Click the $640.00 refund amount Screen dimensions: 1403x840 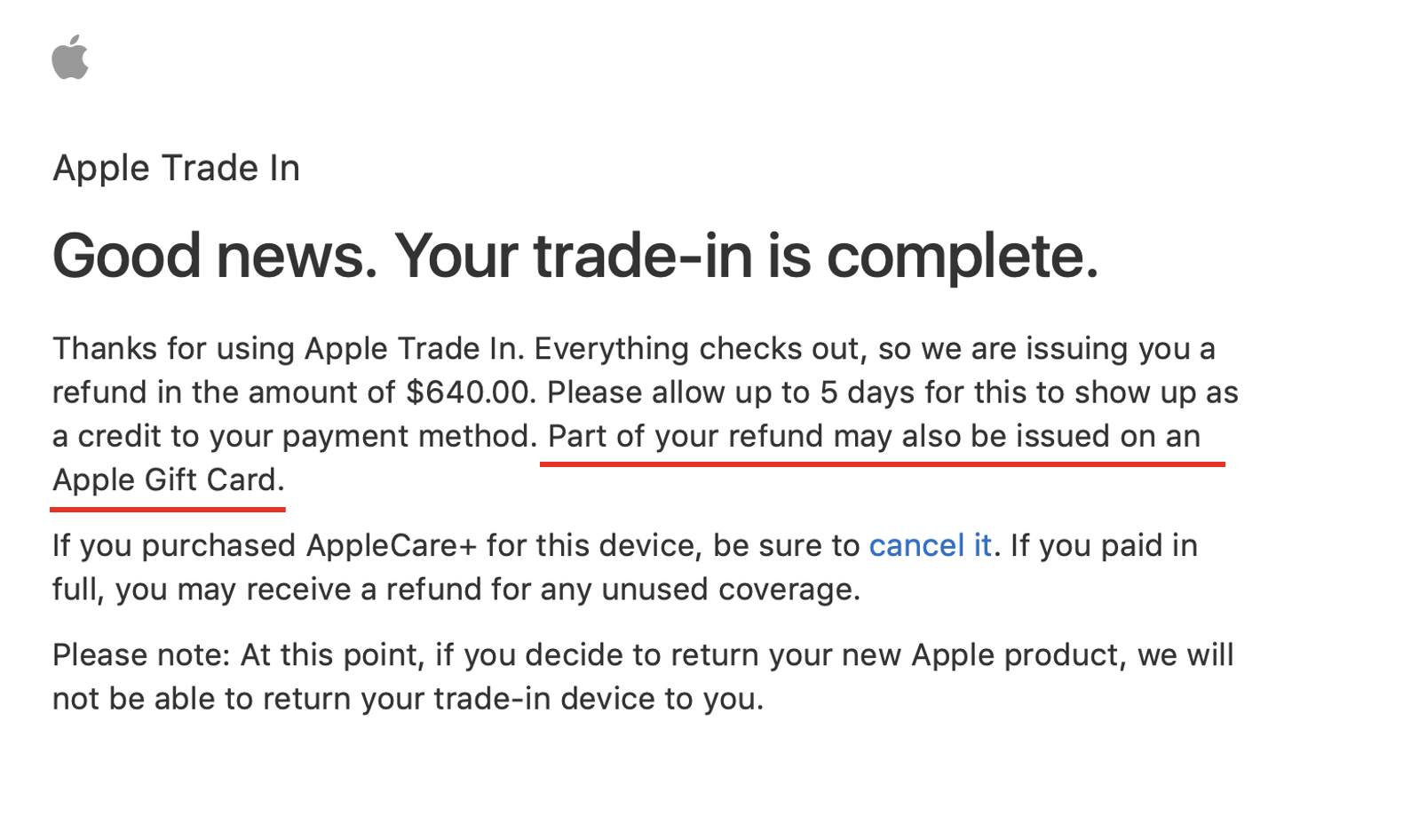tap(467, 392)
